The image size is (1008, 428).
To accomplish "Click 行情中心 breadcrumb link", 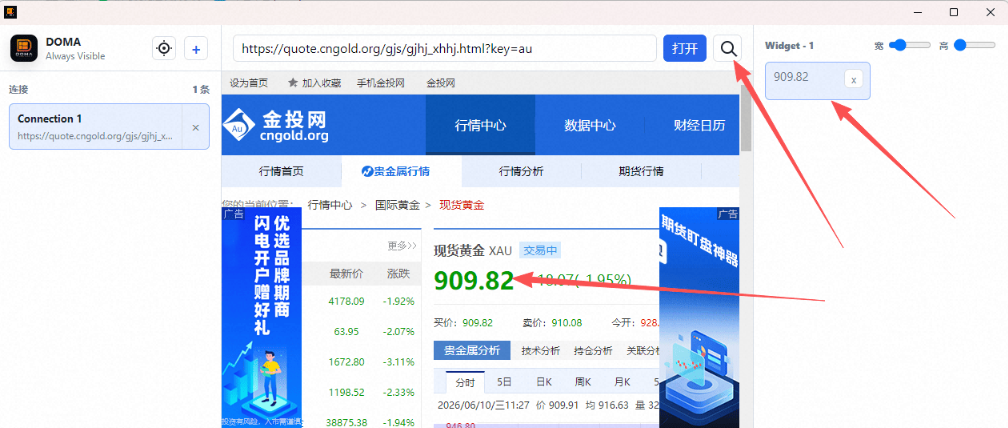I will click(330, 205).
